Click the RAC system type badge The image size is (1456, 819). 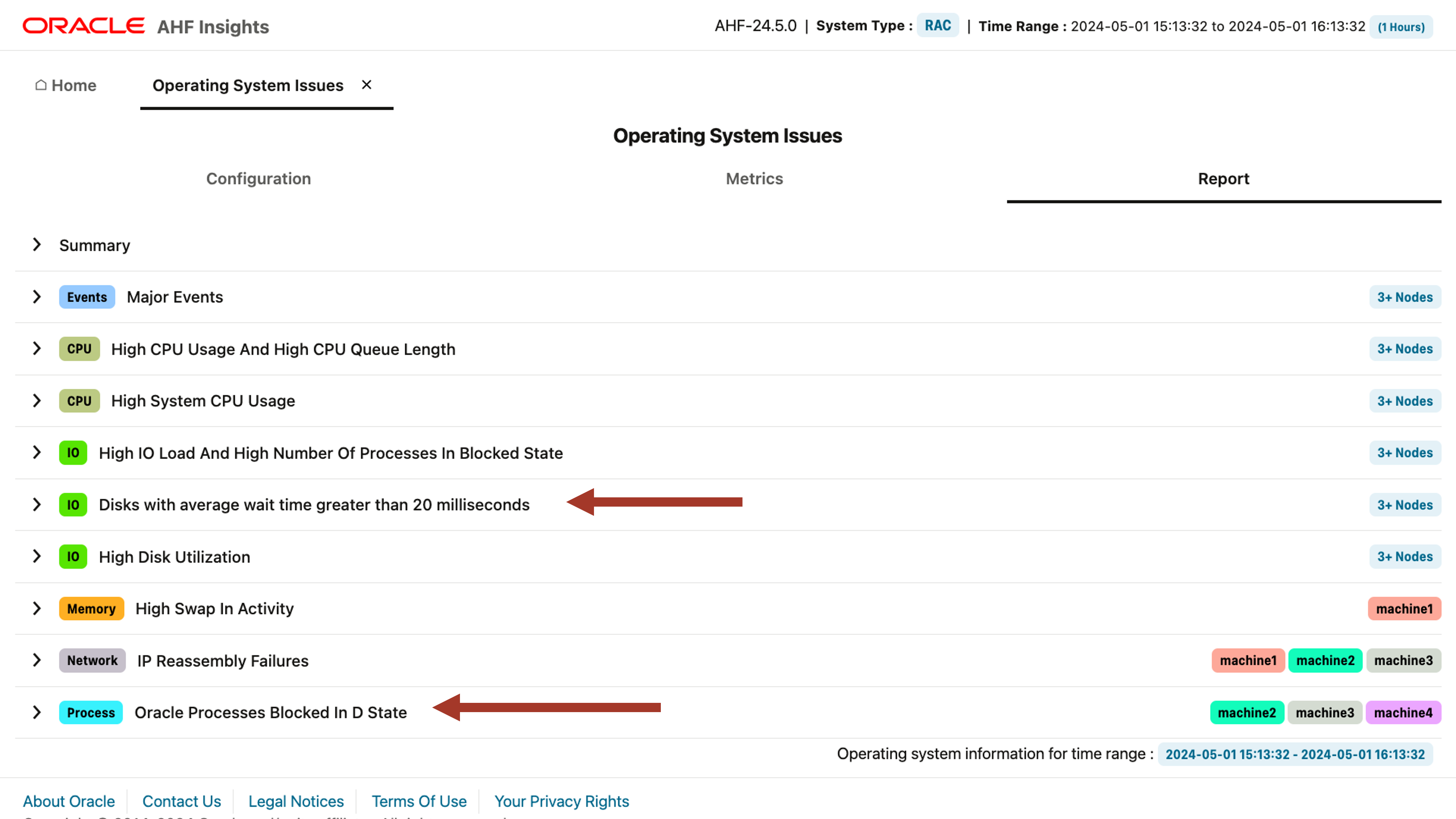[x=937, y=25]
